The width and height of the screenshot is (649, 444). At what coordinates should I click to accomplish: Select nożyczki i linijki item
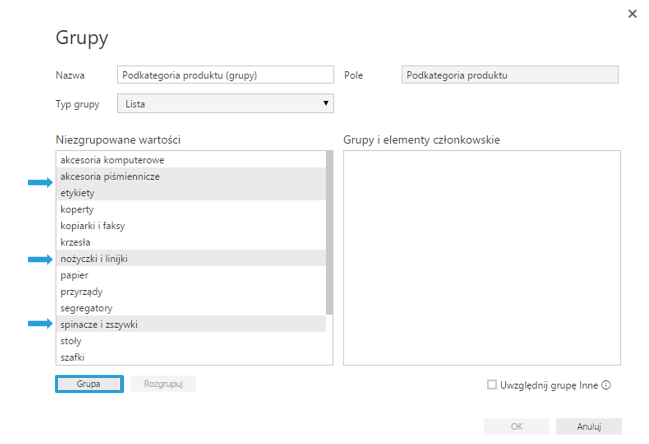(x=100, y=258)
